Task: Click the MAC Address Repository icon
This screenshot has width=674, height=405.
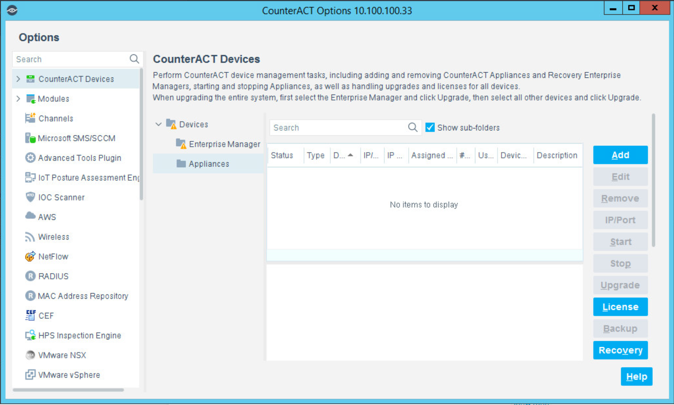Action: 30,296
